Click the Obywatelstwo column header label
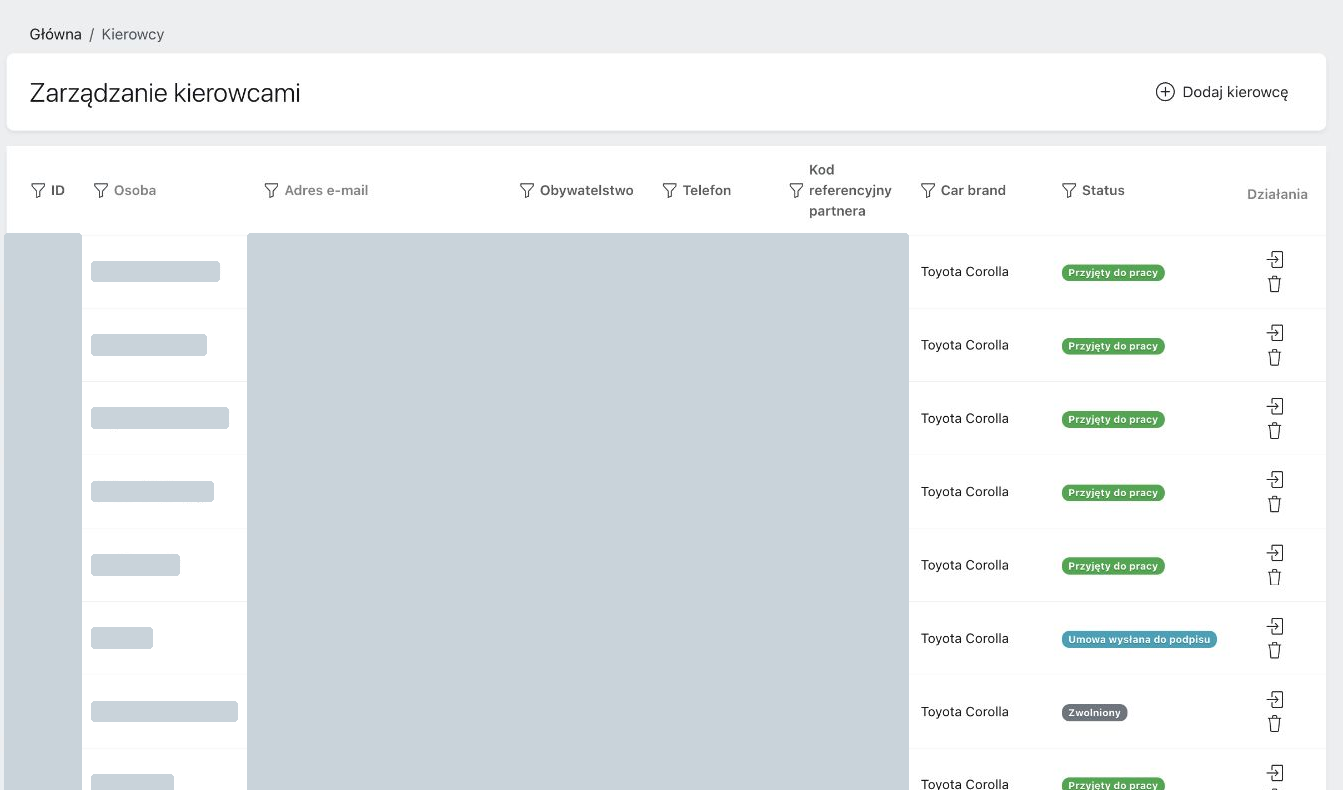The height and width of the screenshot is (790, 1343). point(587,190)
